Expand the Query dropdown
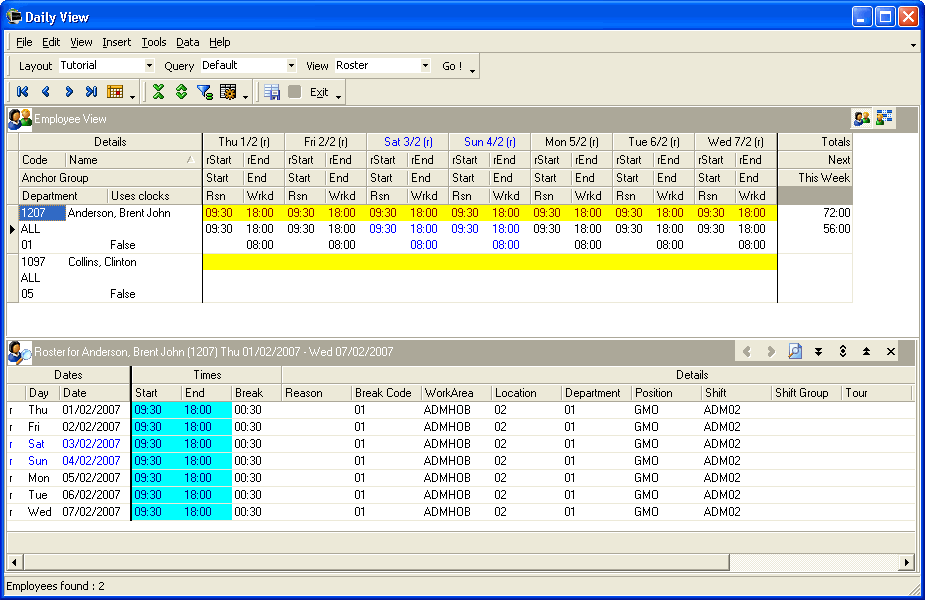Viewport: 925px width, 600px height. pos(291,66)
